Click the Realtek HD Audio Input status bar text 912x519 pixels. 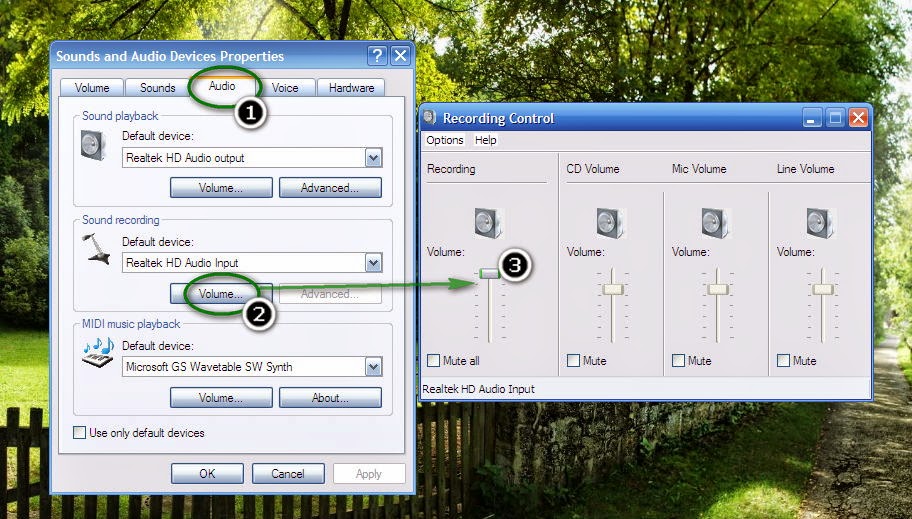tap(478, 389)
